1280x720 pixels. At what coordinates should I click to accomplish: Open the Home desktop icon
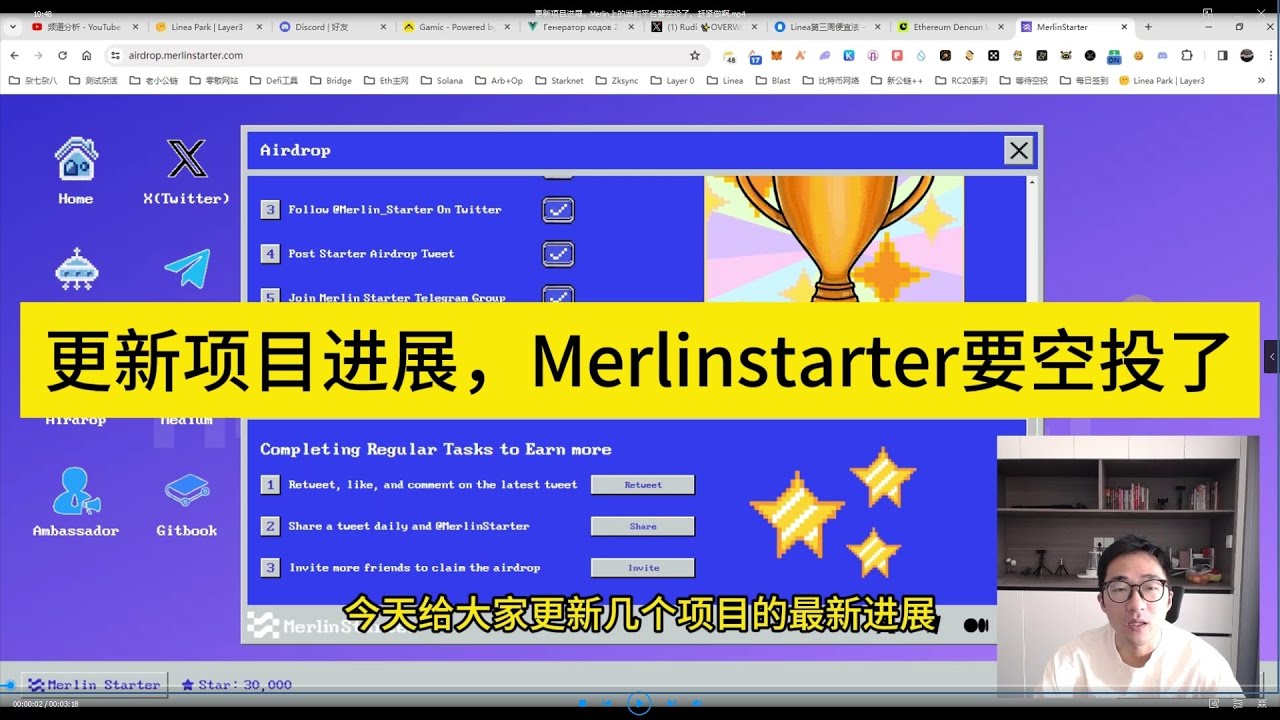tap(75, 171)
